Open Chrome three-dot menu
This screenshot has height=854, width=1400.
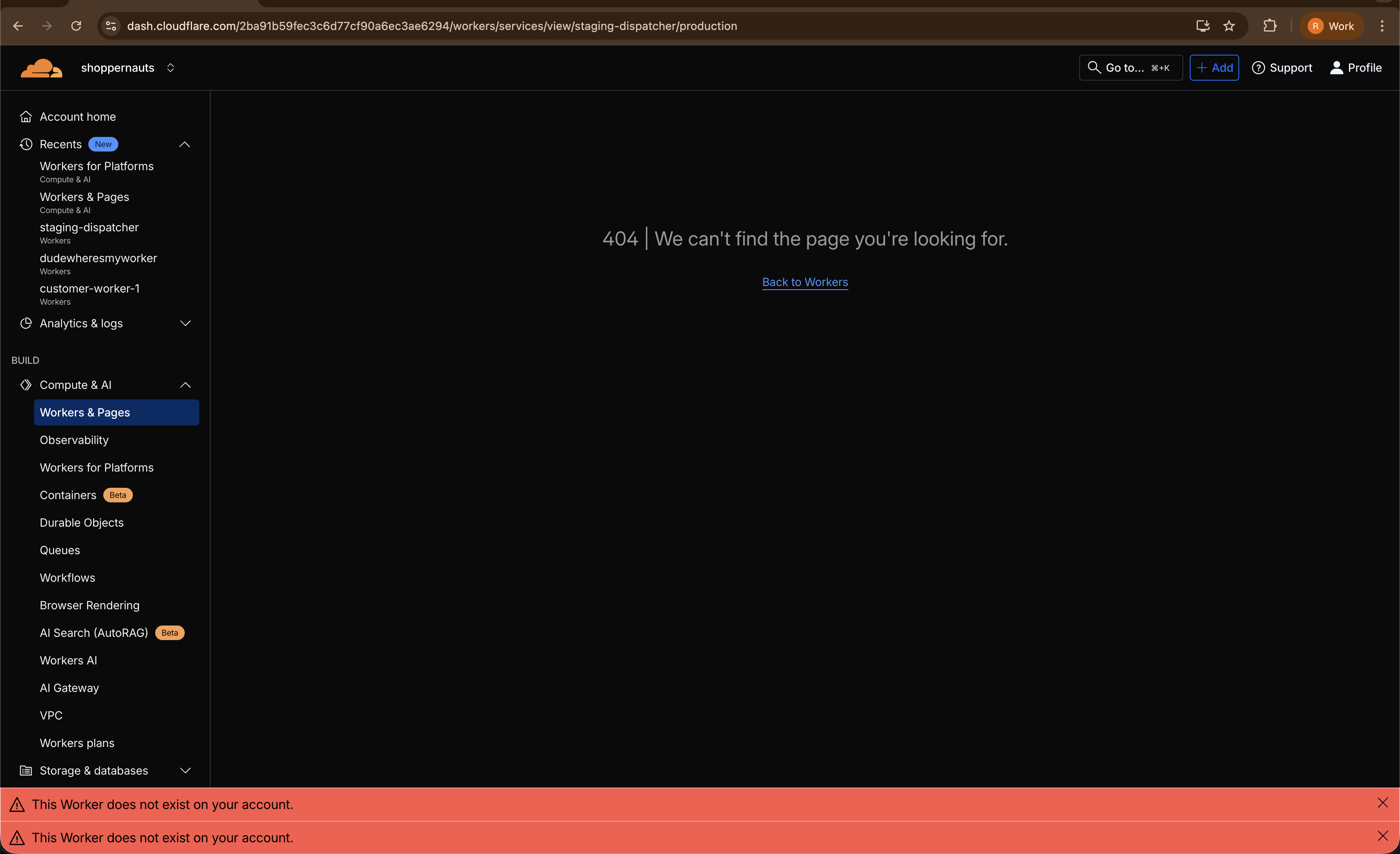[x=1382, y=26]
